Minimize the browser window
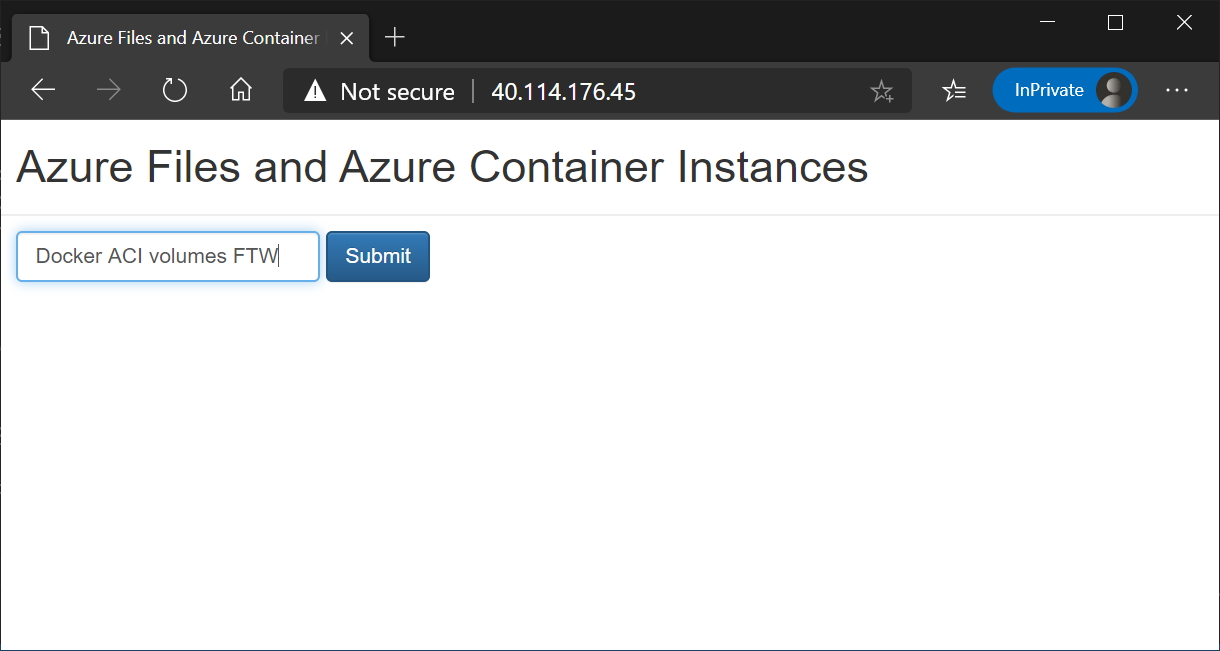Image resolution: width=1220 pixels, height=651 pixels. point(1047,22)
